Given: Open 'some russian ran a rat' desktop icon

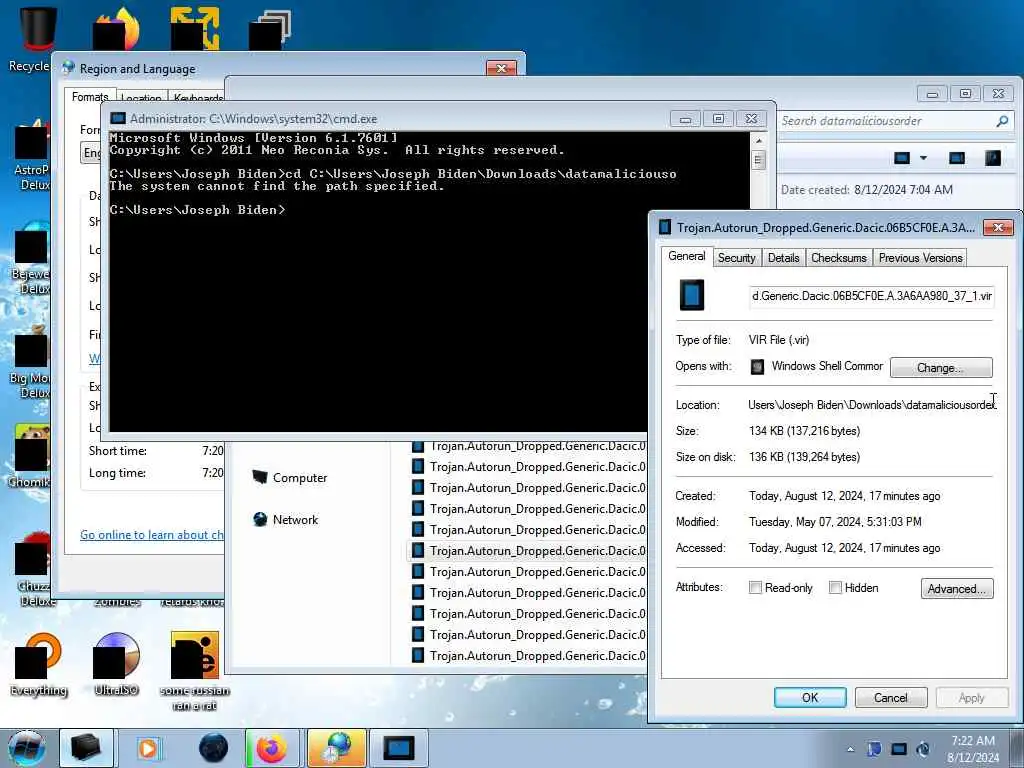Looking at the screenshot, I should 195,669.
